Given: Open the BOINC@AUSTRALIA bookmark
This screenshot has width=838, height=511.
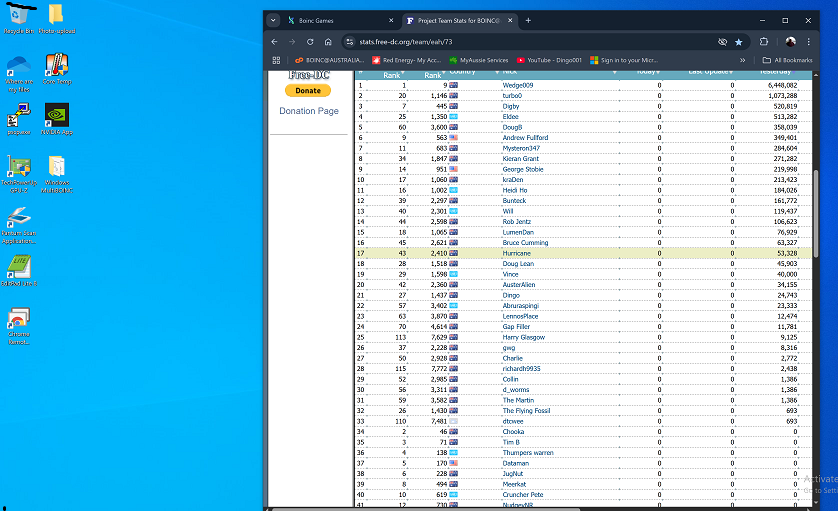Looking at the screenshot, I should tap(329, 60).
